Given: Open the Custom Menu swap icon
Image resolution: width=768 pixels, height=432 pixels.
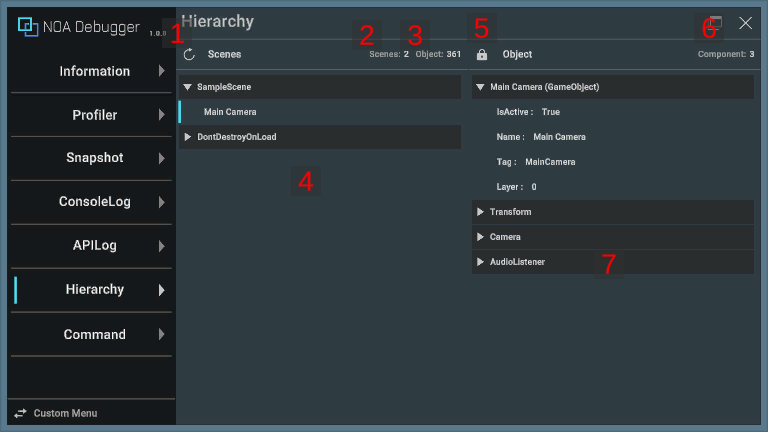Looking at the screenshot, I should pyautogui.click(x=20, y=413).
